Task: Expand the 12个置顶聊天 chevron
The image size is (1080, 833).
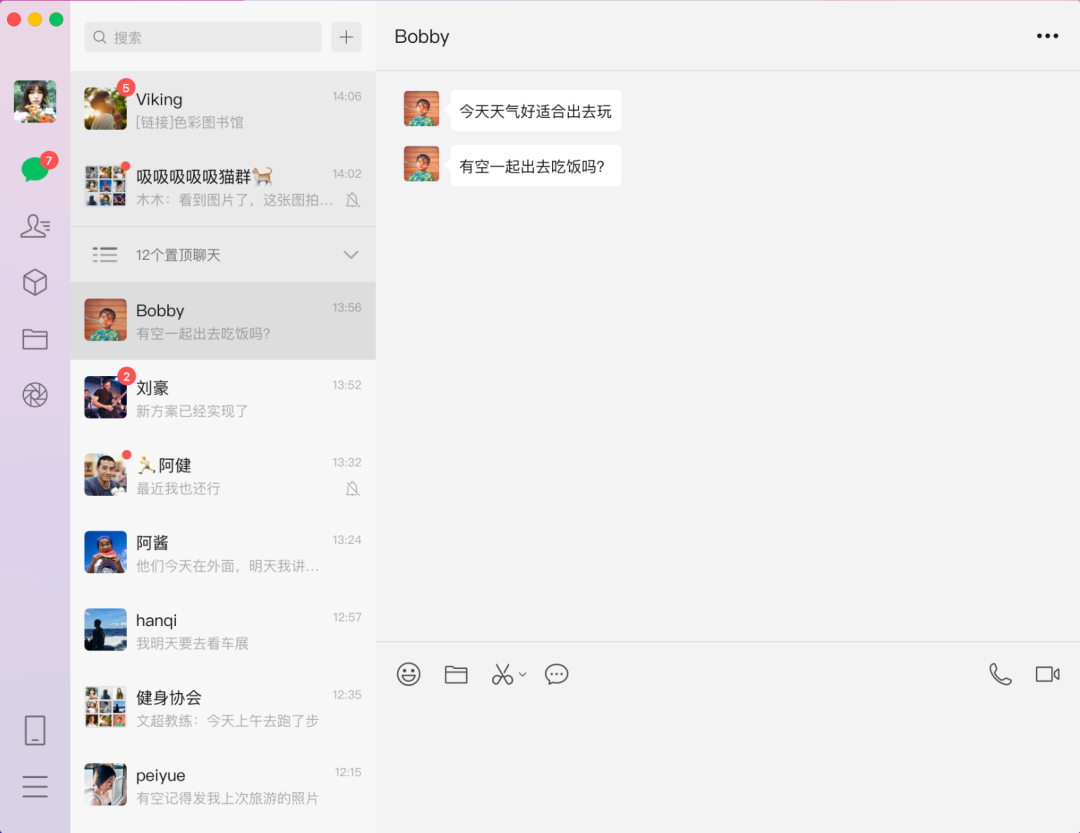Action: point(351,255)
